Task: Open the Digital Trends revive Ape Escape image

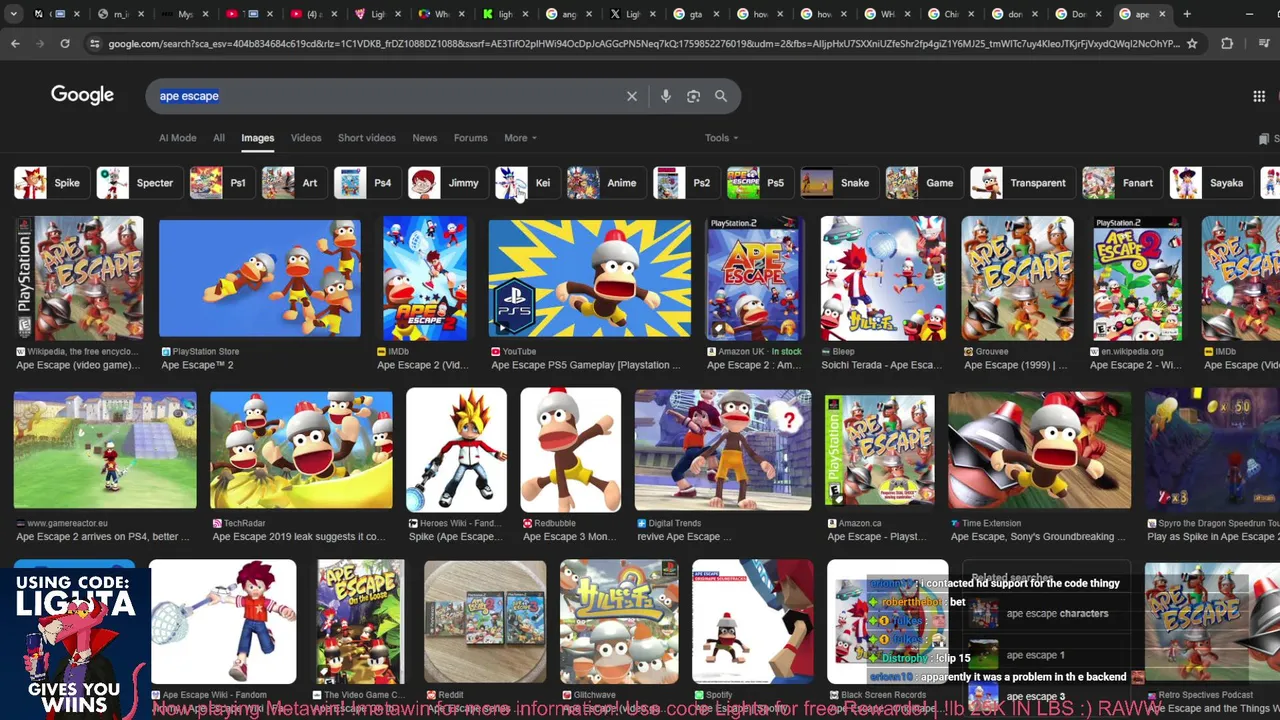Action: tap(723, 450)
